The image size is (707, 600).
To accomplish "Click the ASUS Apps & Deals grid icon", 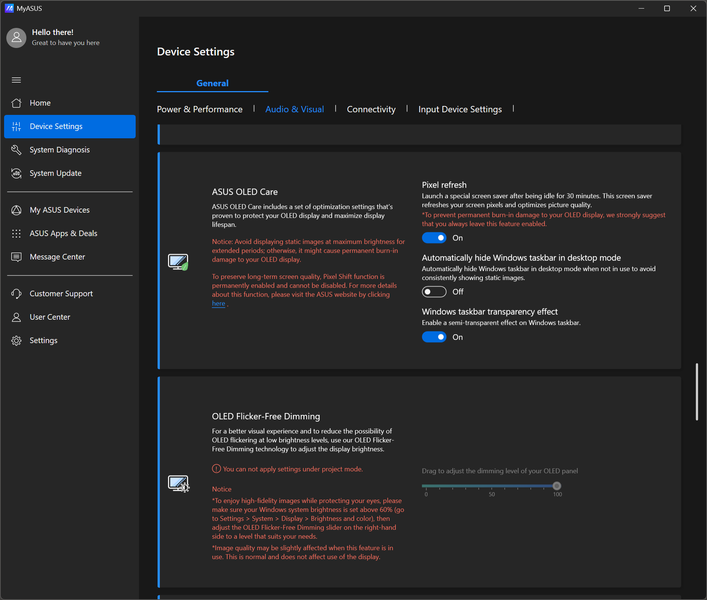I will click(16, 233).
